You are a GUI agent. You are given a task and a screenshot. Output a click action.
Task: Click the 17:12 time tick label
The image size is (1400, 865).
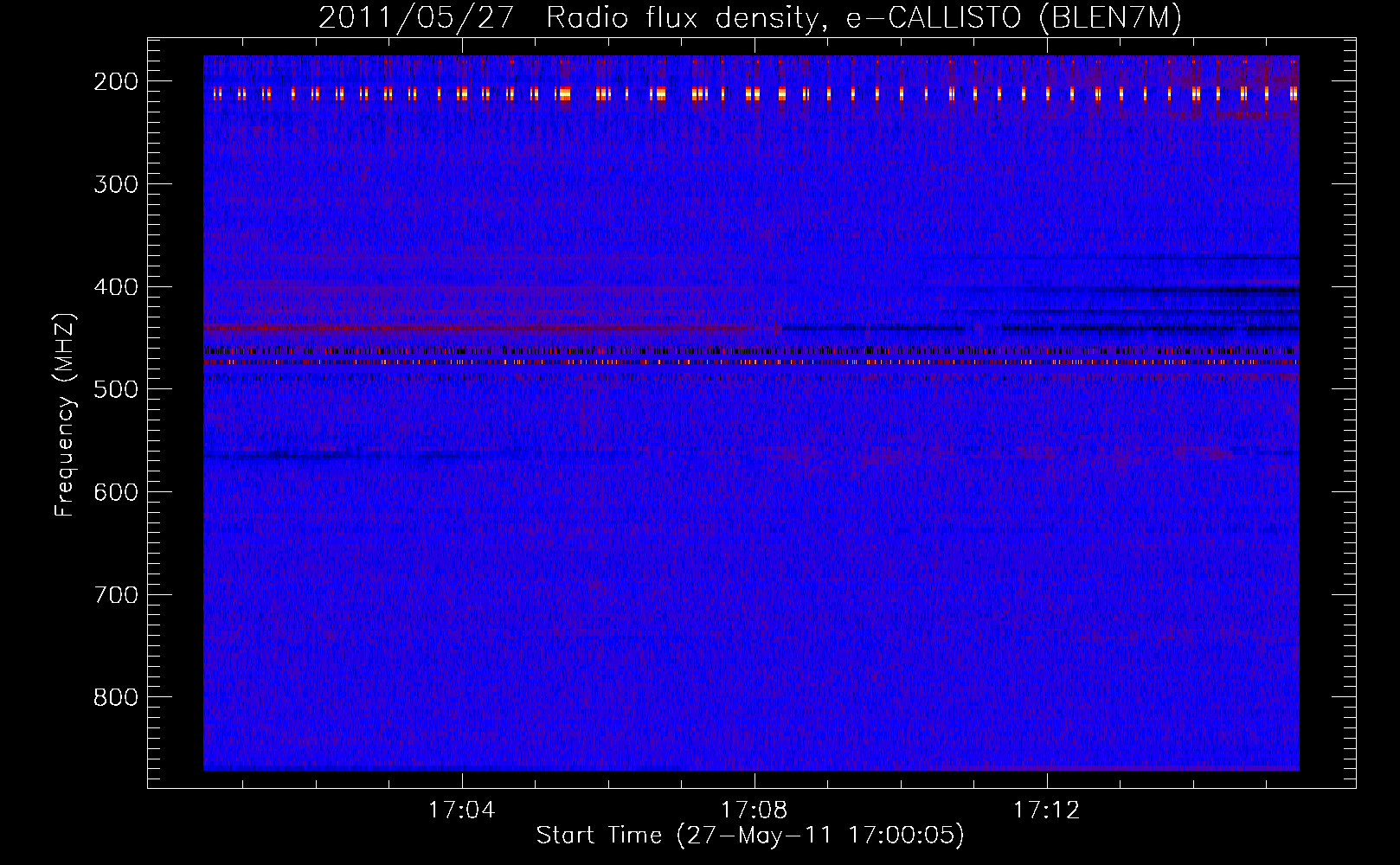tap(1047, 811)
